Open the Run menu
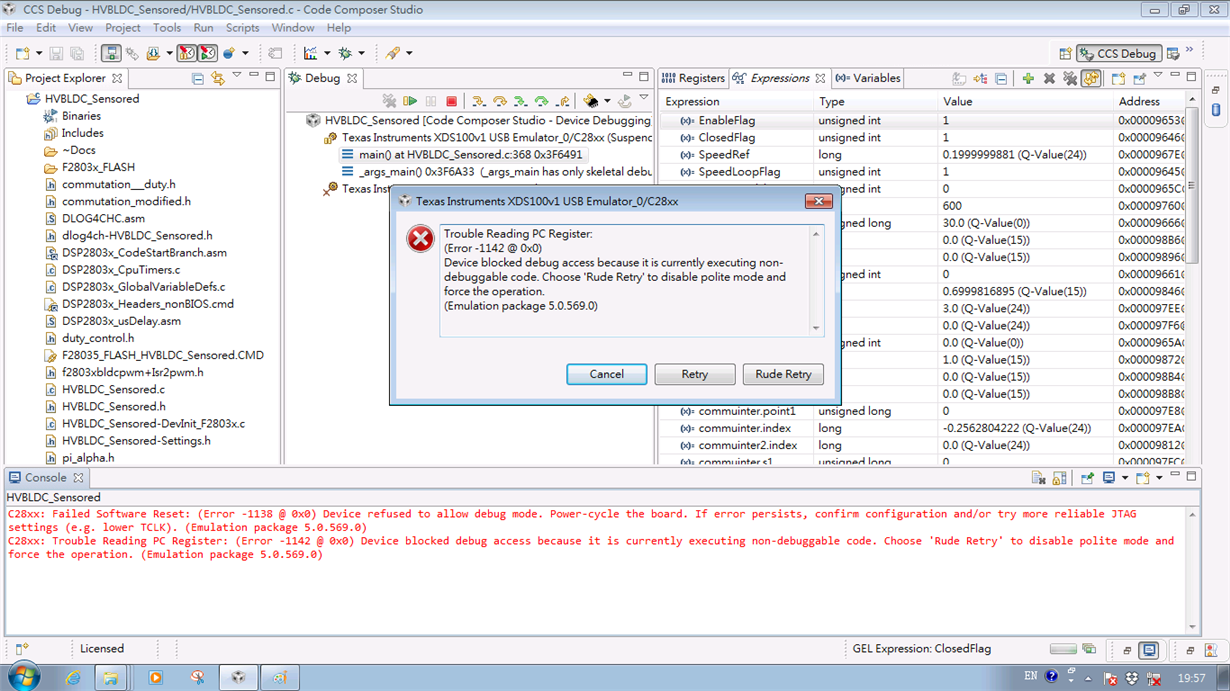1230x691 pixels. click(x=203, y=28)
